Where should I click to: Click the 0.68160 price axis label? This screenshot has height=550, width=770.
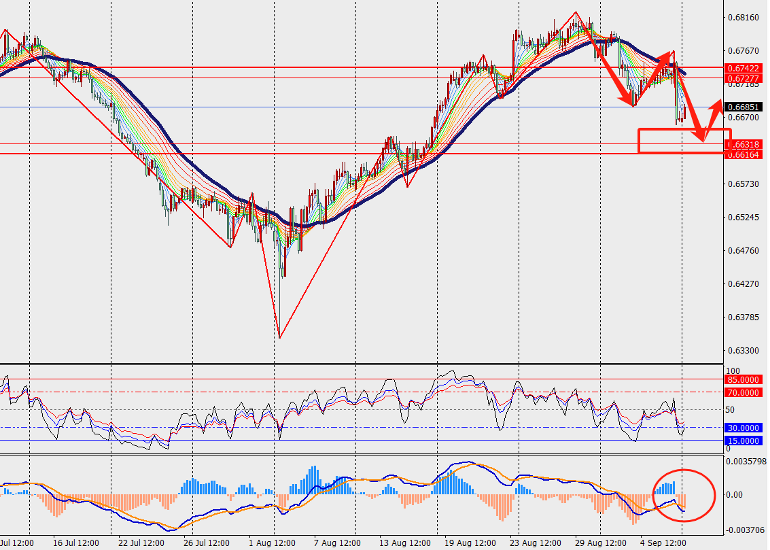tap(743, 18)
